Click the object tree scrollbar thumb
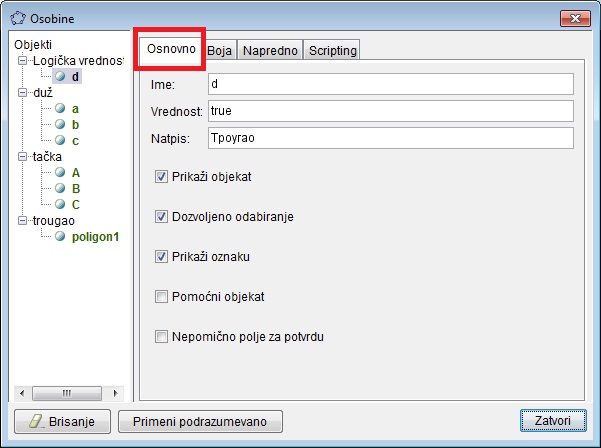The height and width of the screenshot is (448, 601). pyautogui.click(x=67, y=393)
